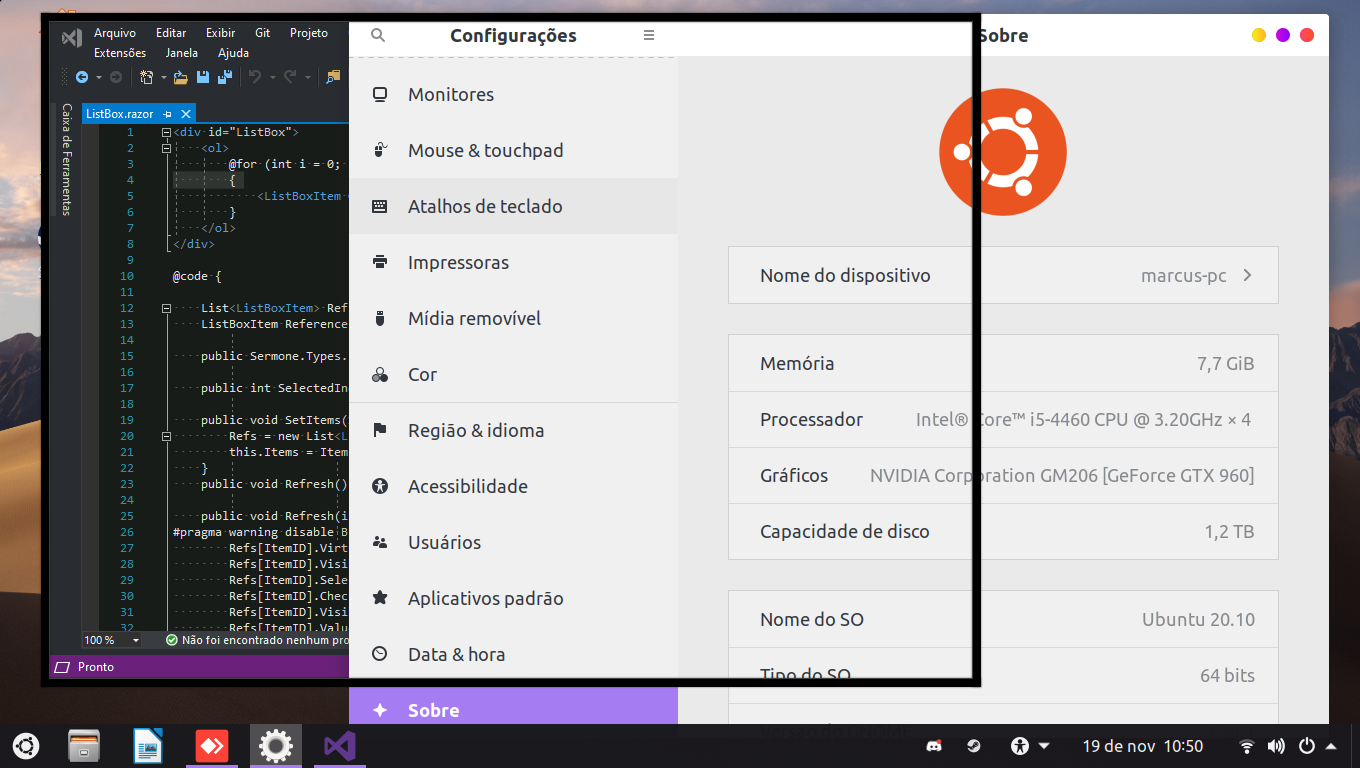The width and height of the screenshot is (1360, 768).
Task: Click the Redo icon in the toolbar
Action: [292, 77]
